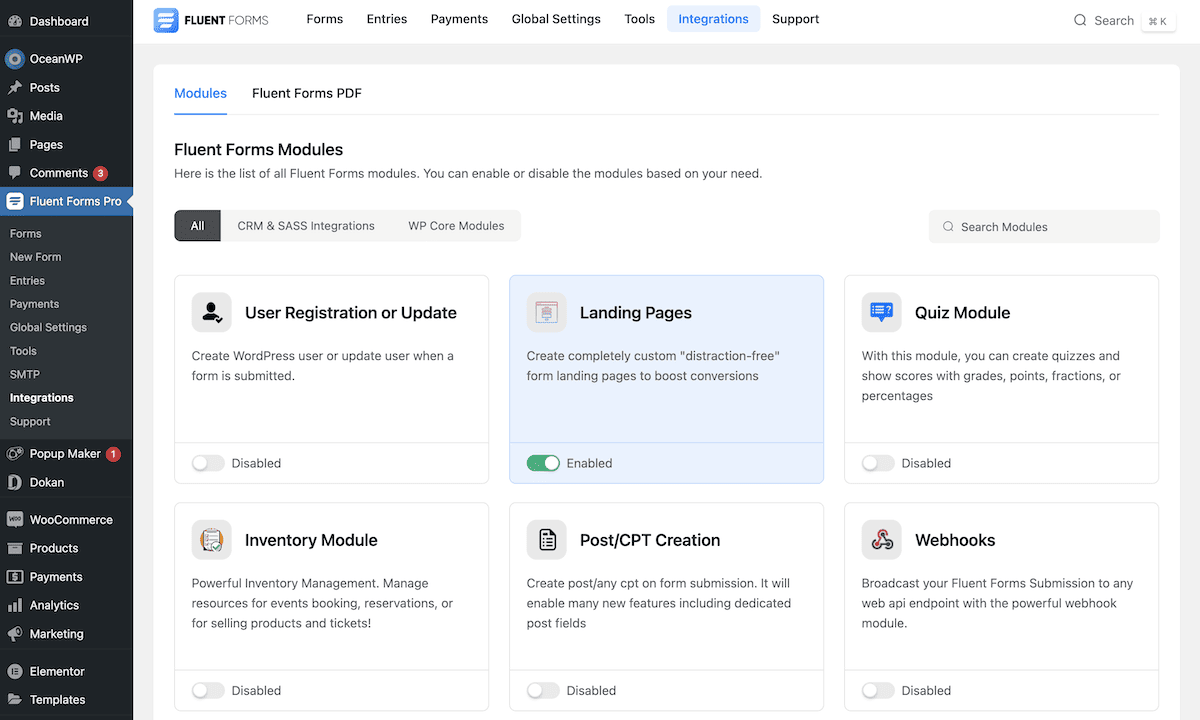Disable the Landing Pages module toggle
1200x720 pixels.
tap(543, 463)
